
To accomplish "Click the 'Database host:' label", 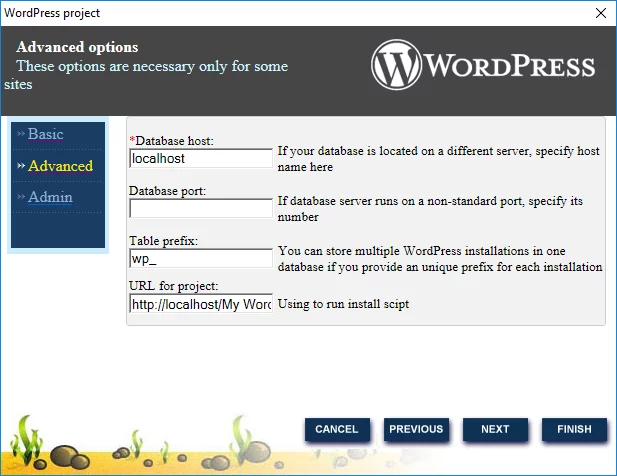I will [172, 141].
